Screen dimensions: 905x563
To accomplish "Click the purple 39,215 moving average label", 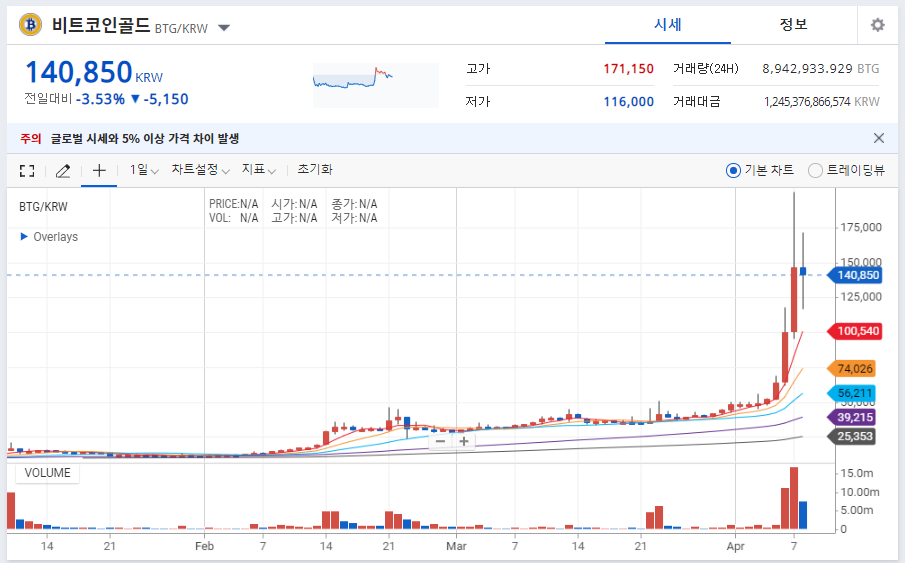I will [854, 417].
